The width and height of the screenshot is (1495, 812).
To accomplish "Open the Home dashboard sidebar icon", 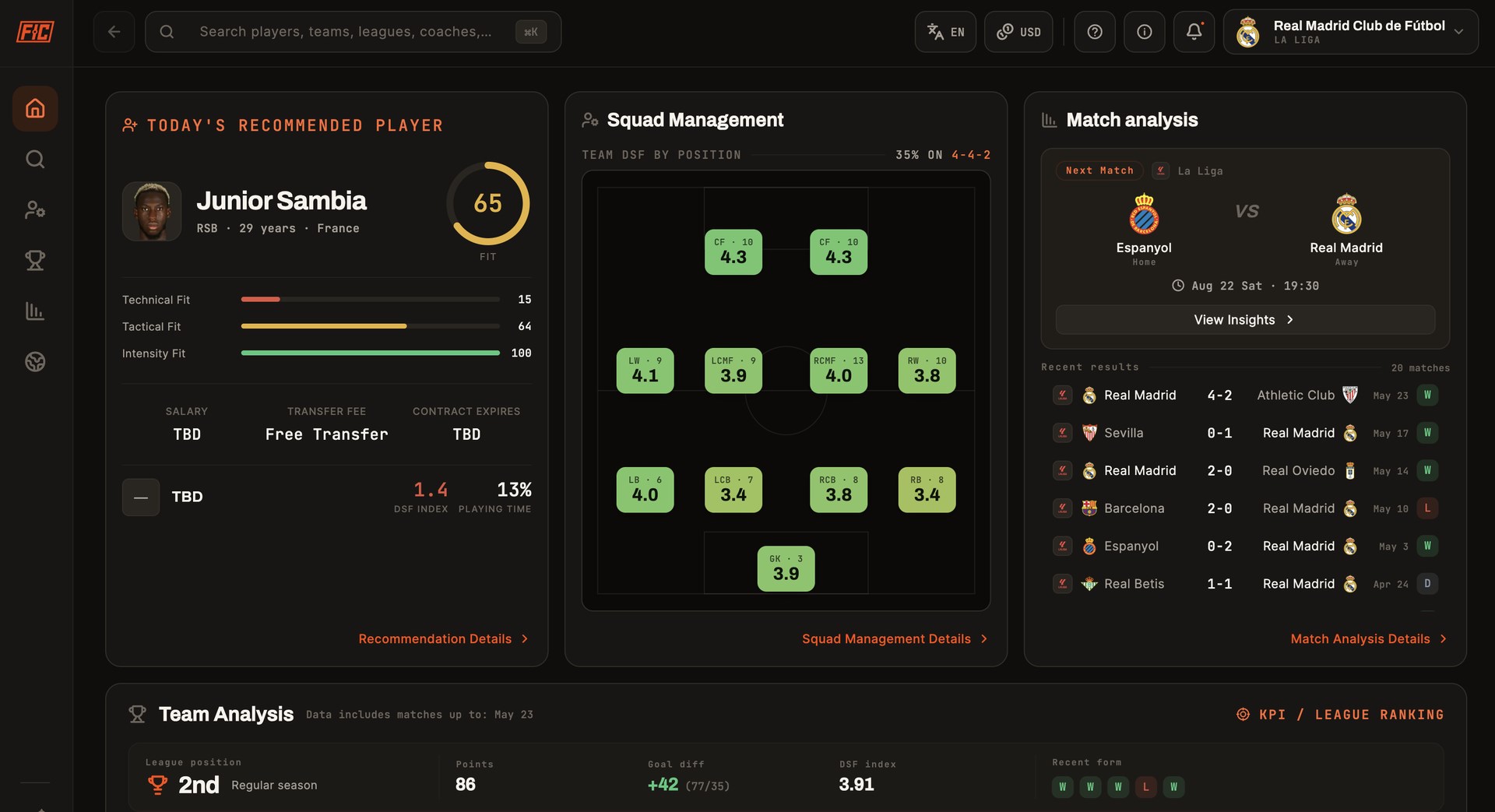I will tap(35, 108).
